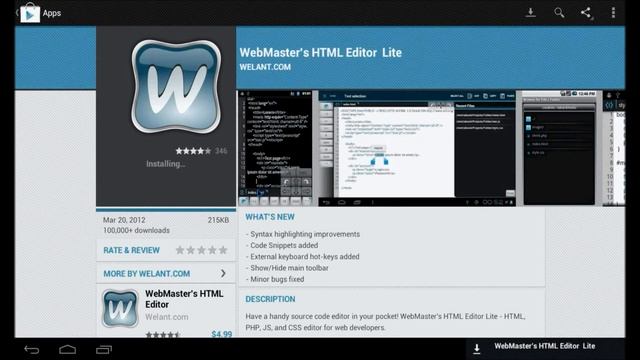Tap the download notification arrow in system bar
Screen dimensions: 640x360
pos(476,349)
